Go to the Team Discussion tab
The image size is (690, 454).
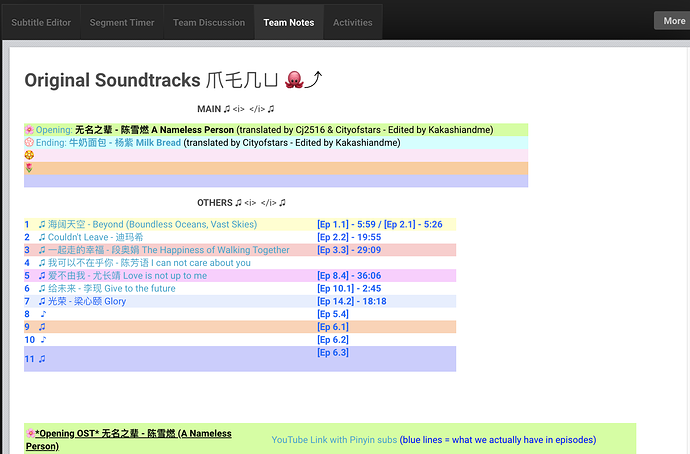208,22
